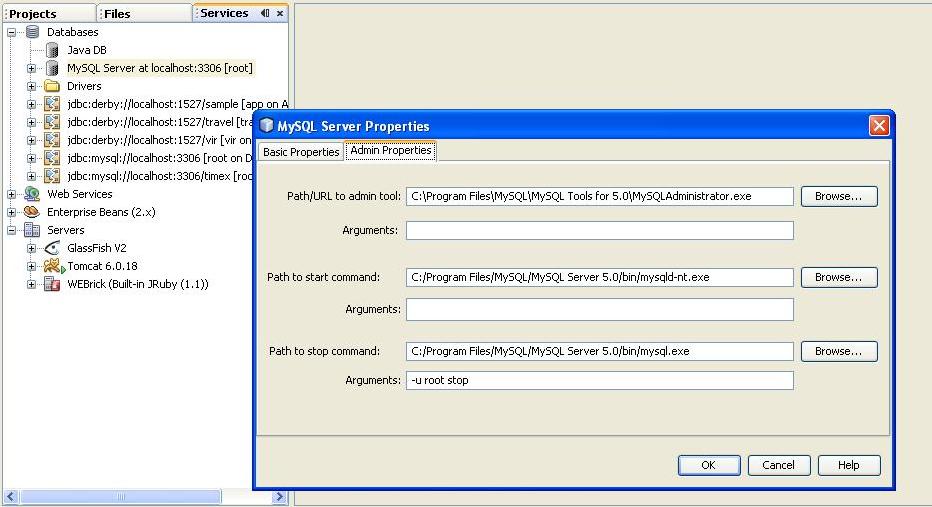932x507 pixels.
Task: Cancel the MySQL Server Properties dialog
Action: tap(779, 465)
